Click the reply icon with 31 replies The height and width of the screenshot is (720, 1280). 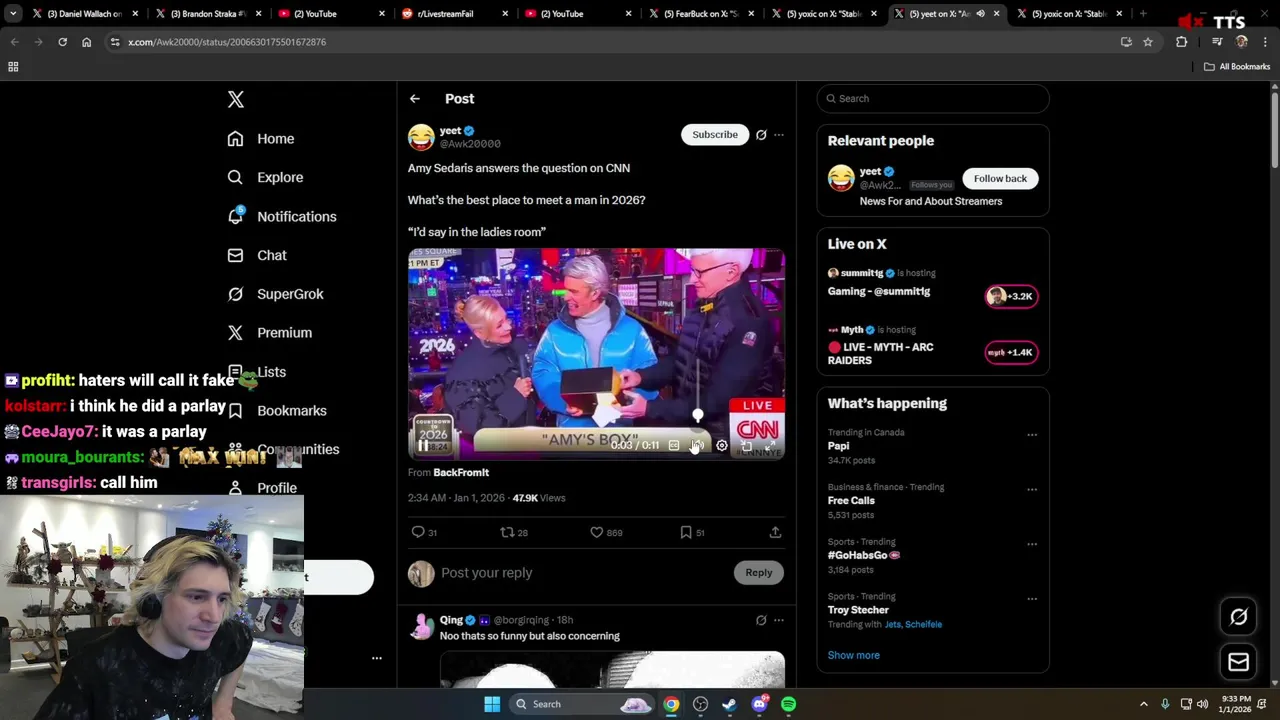tap(418, 532)
